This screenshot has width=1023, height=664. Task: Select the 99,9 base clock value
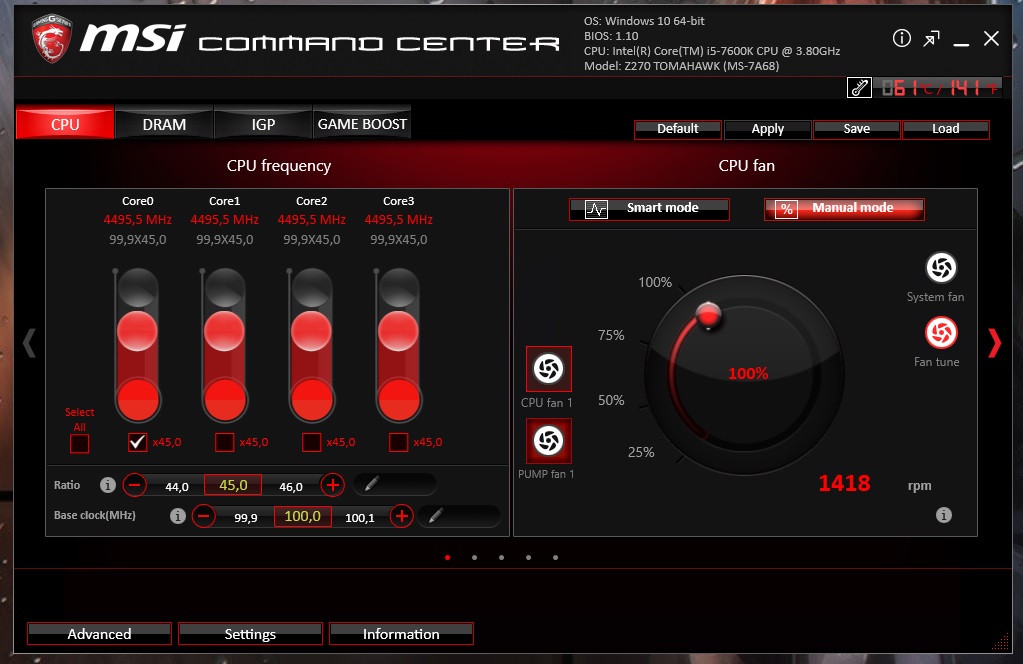click(x=246, y=518)
